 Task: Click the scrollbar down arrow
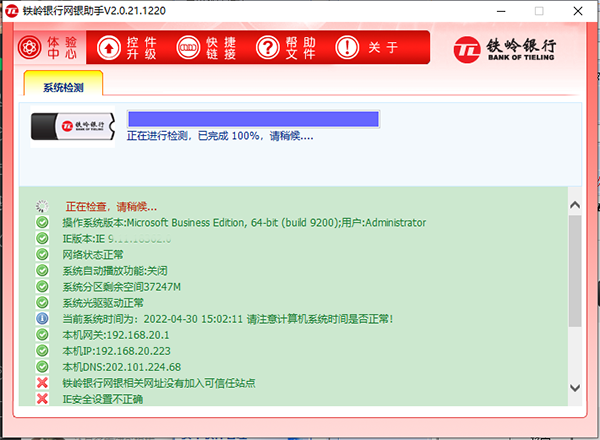(575, 388)
